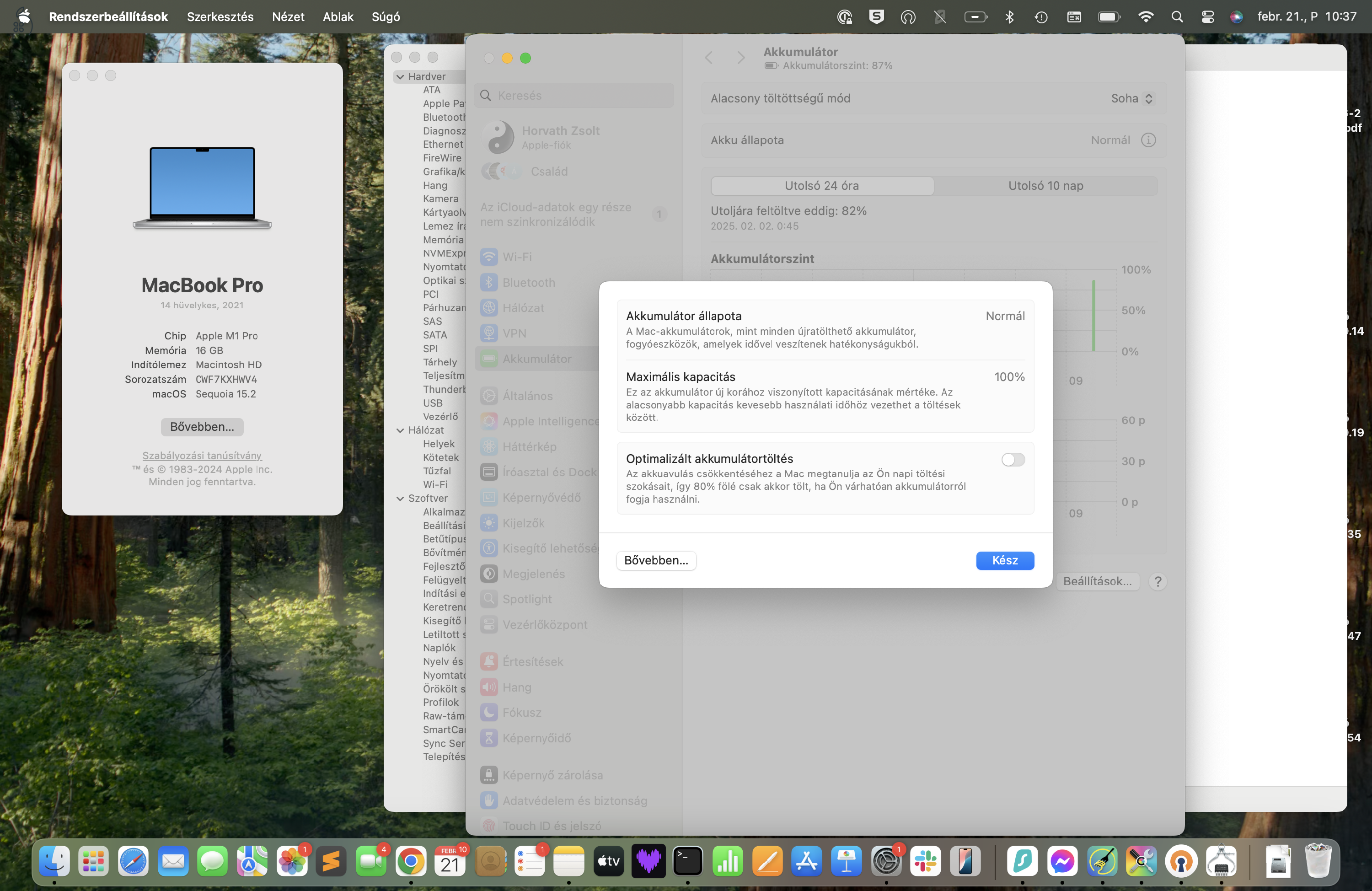Select Utolsó 24 óra battery tab
The width and height of the screenshot is (1372, 891).
(820, 185)
